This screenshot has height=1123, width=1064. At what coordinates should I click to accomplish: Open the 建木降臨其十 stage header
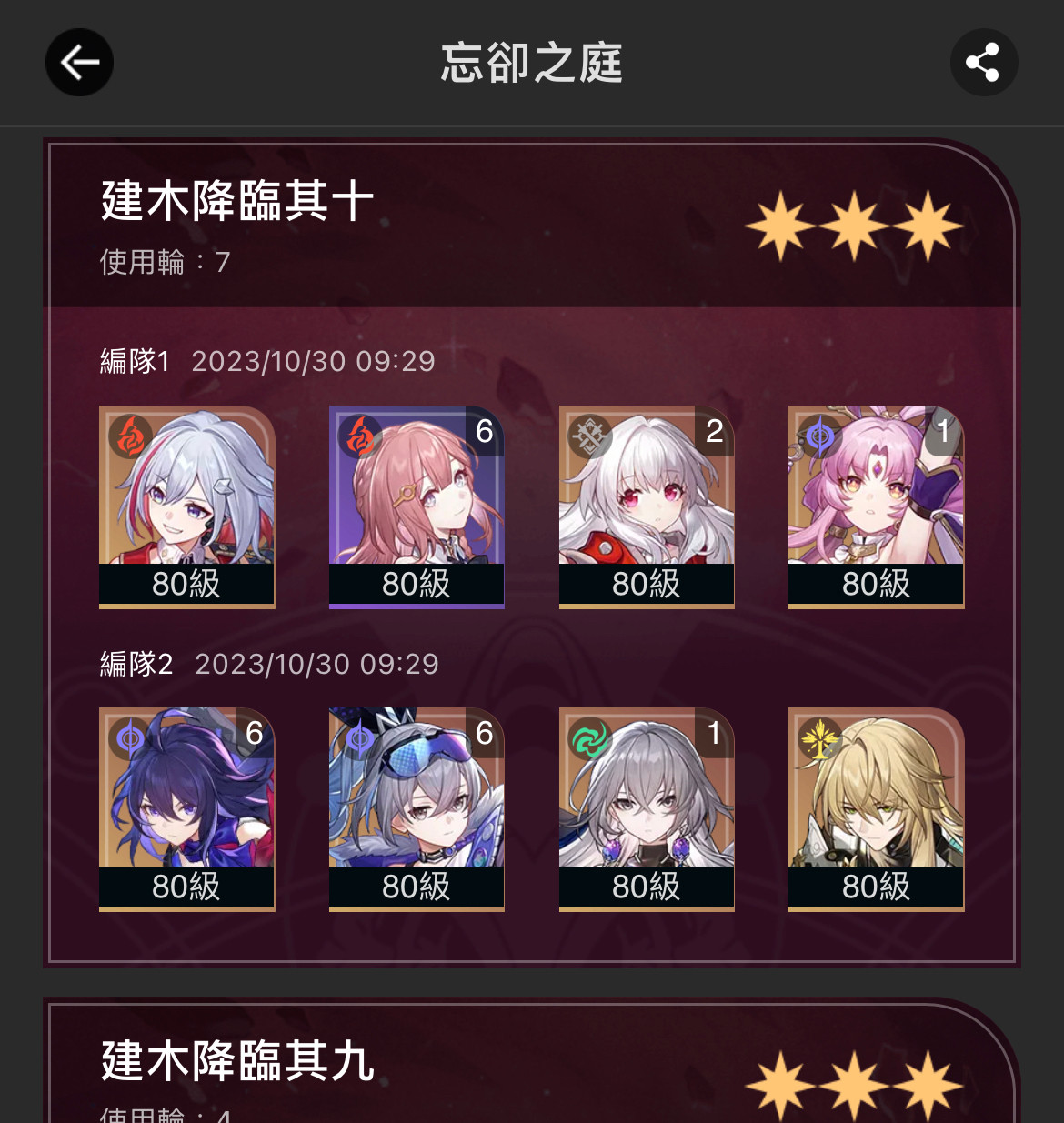[532, 225]
